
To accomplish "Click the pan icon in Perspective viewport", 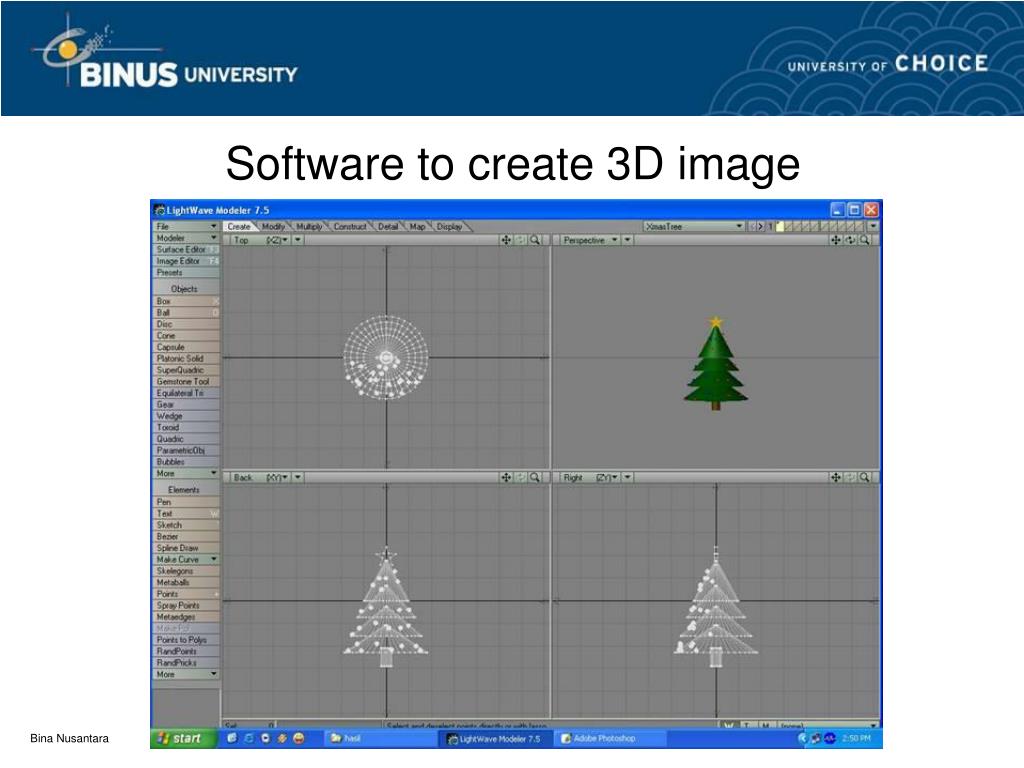I will click(x=835, y=240).
